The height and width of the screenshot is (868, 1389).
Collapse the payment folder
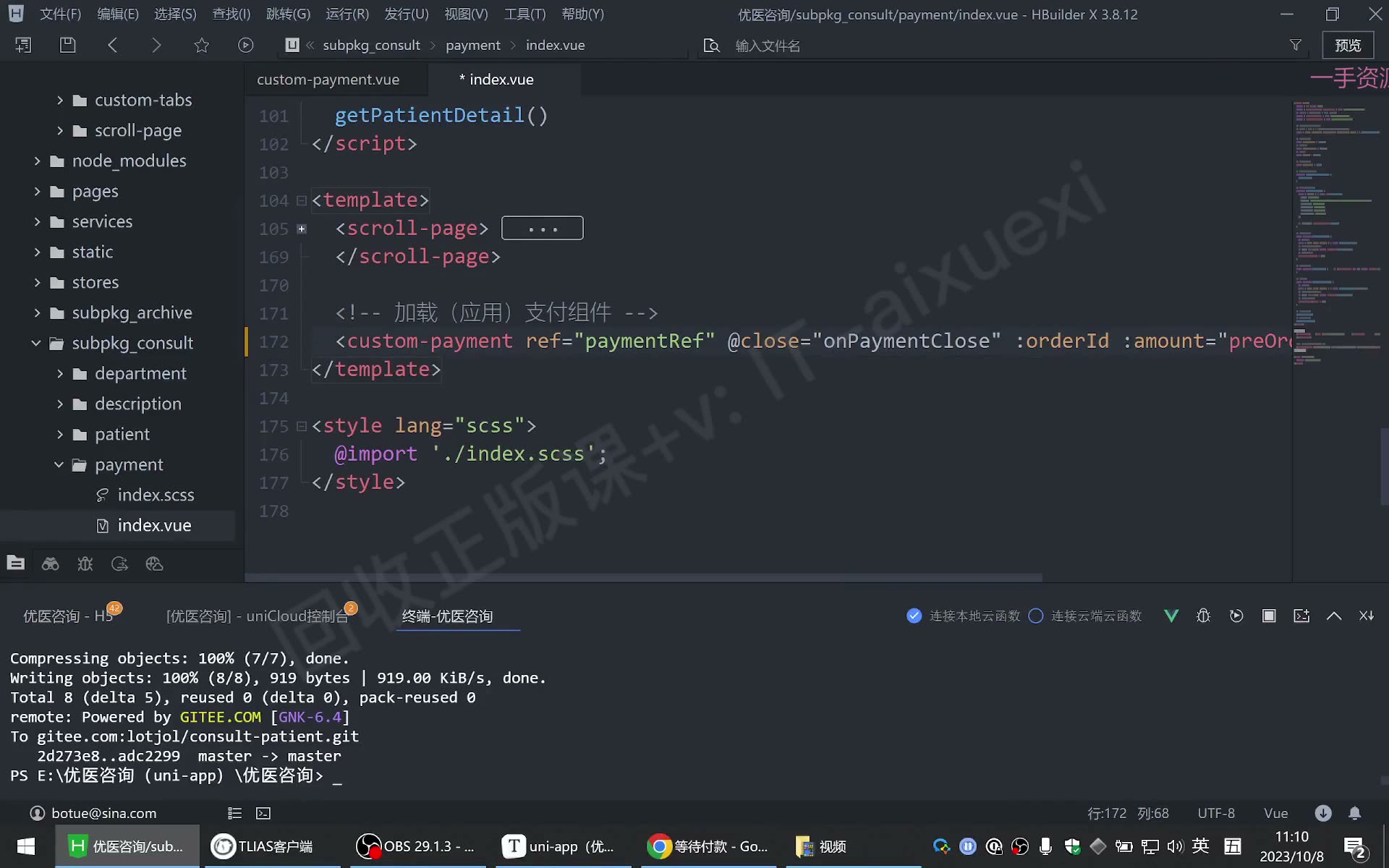[59, 464]
